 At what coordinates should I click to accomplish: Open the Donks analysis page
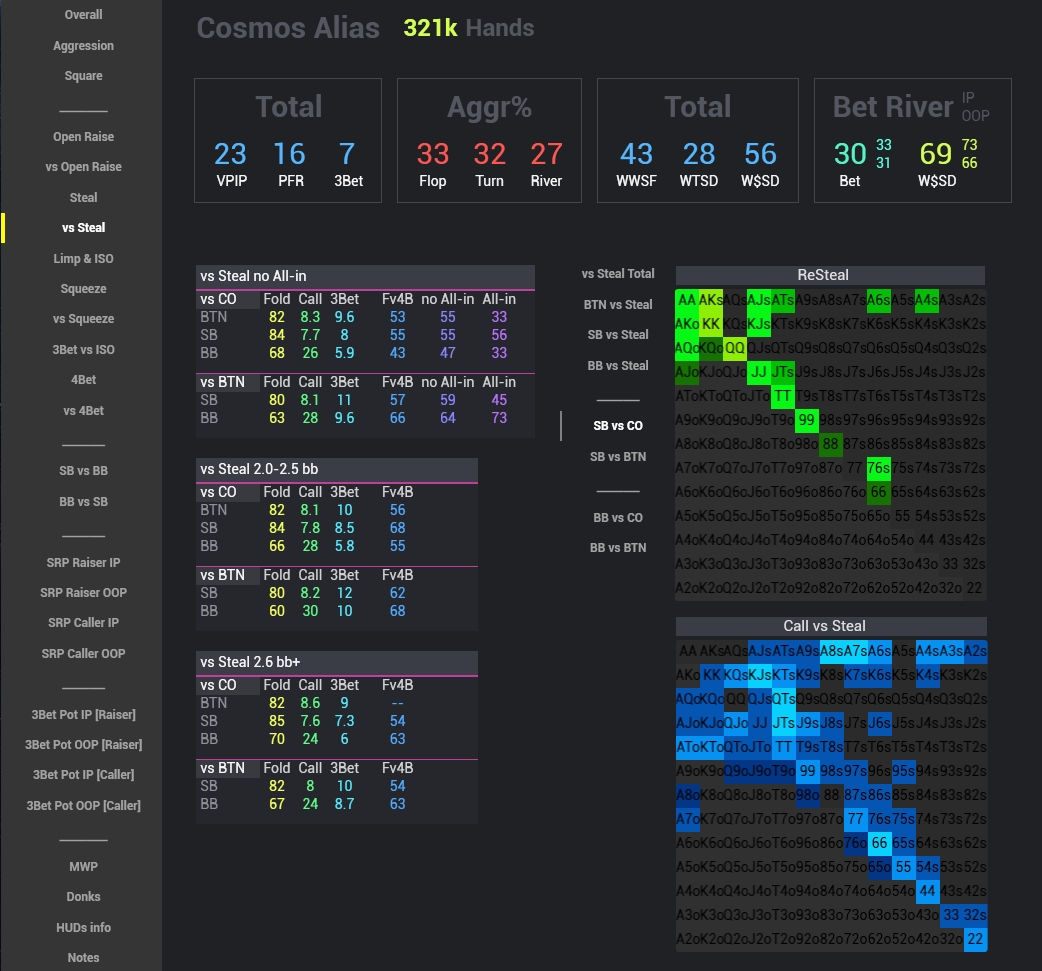(x=83, y=896)
